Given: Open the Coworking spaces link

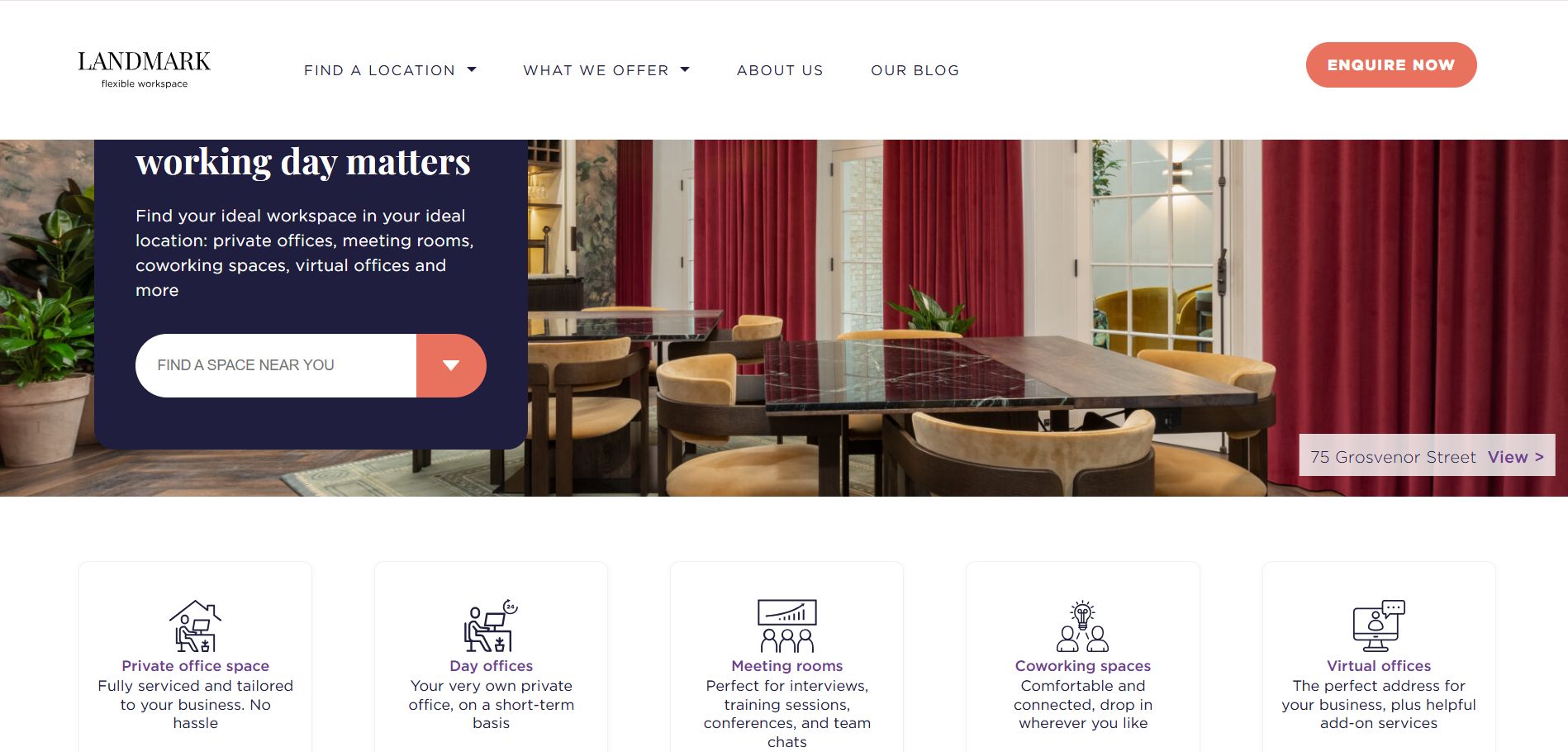Looking at the screenshot, I should tap(1082, 666).
